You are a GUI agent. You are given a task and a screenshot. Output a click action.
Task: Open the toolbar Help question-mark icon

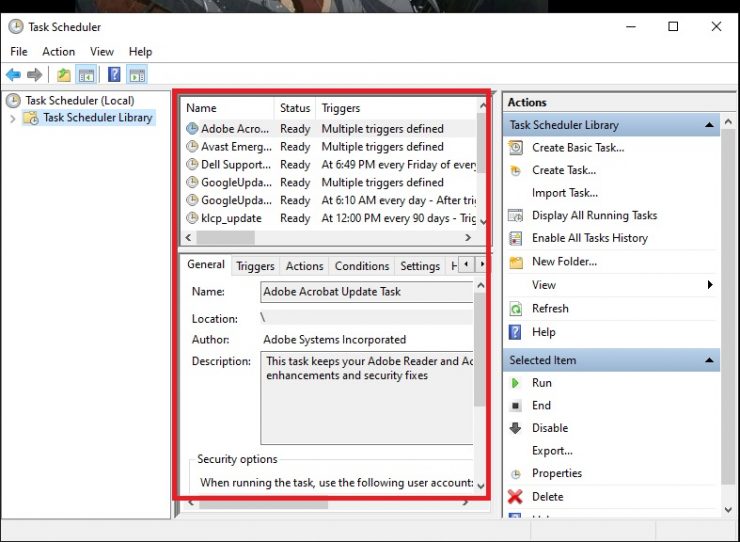(114, 75)
